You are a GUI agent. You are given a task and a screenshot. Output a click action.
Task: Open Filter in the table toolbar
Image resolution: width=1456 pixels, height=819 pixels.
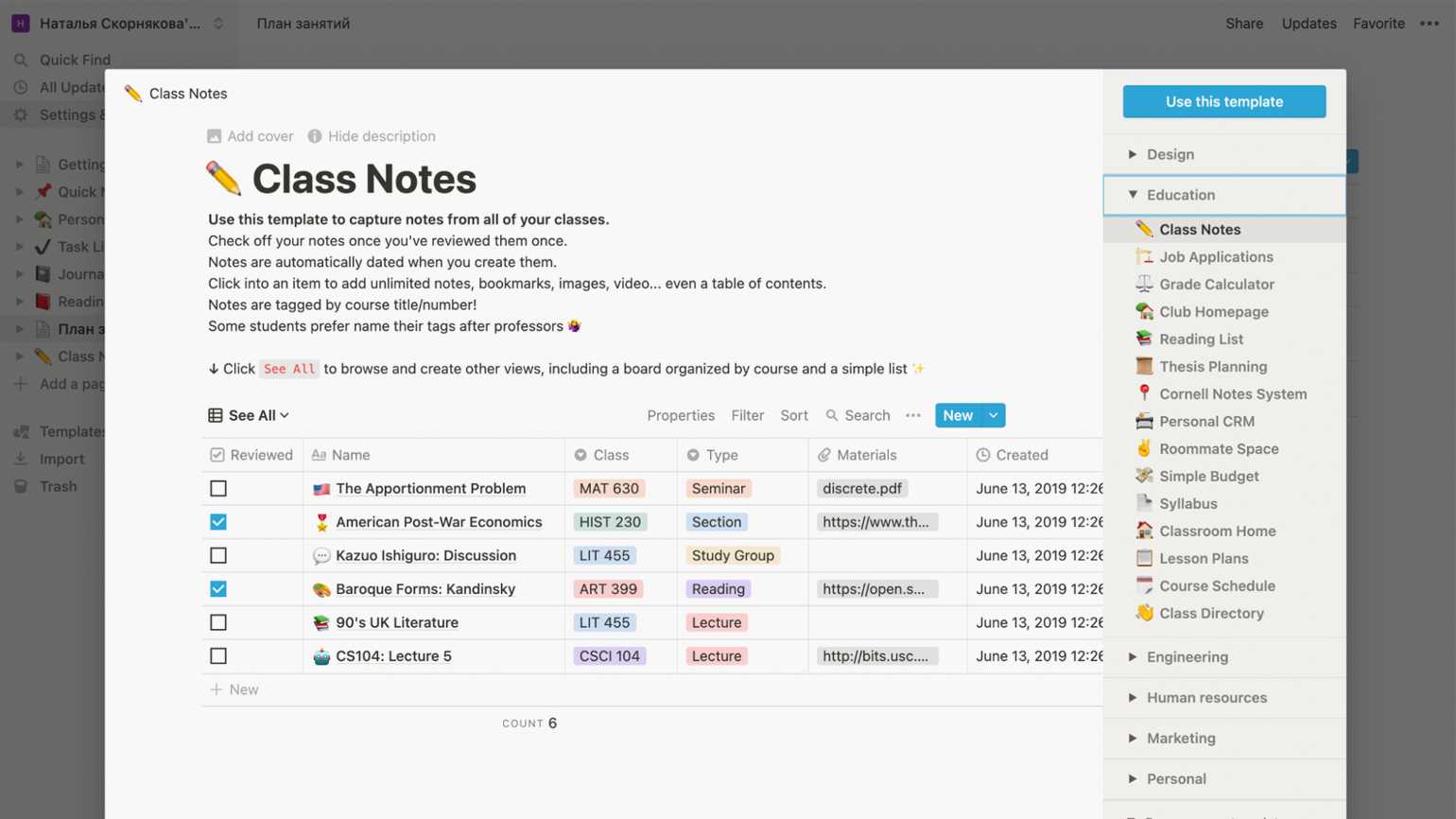click(x=747, y=415)
